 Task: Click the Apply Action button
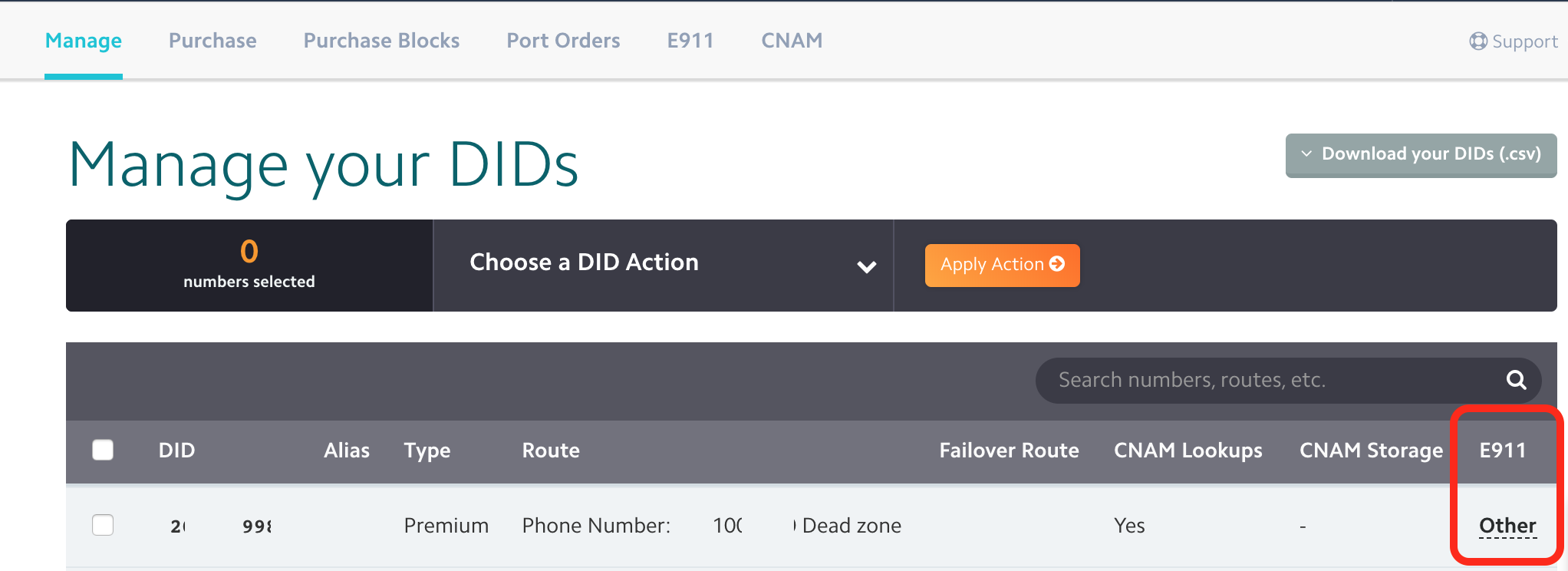coord(1002,266)
